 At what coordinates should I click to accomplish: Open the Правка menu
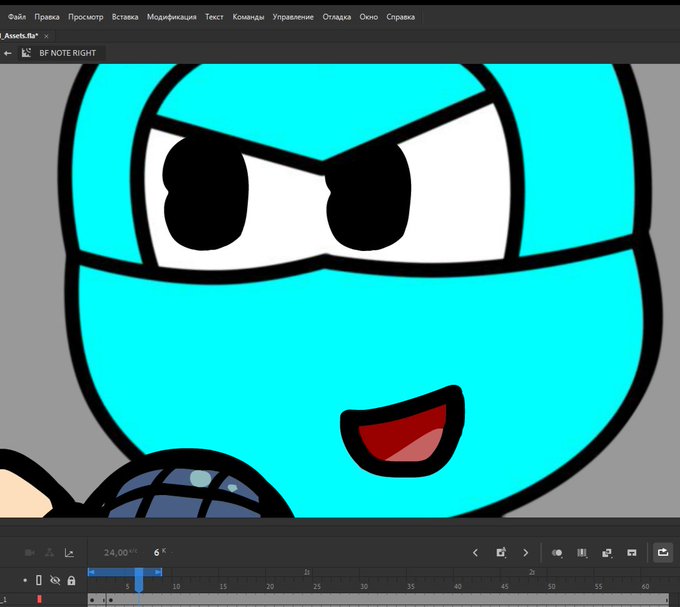[x=47, y=17]
